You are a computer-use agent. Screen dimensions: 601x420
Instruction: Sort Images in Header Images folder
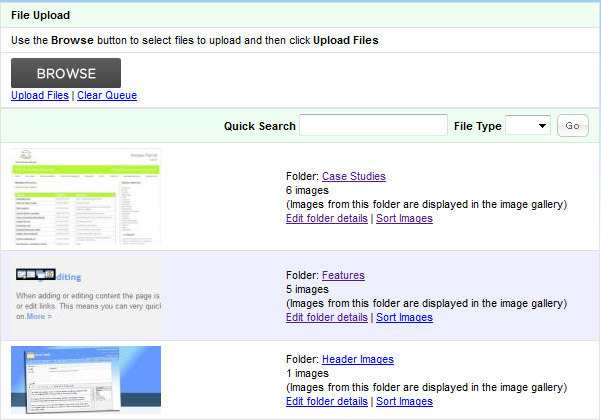click(x=404, y=401)
